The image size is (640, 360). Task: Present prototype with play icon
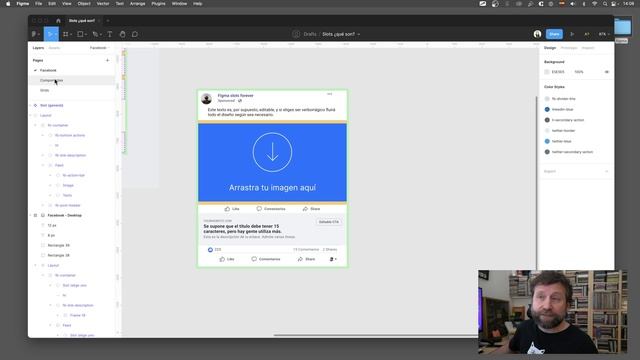click(x=572, y=34)
